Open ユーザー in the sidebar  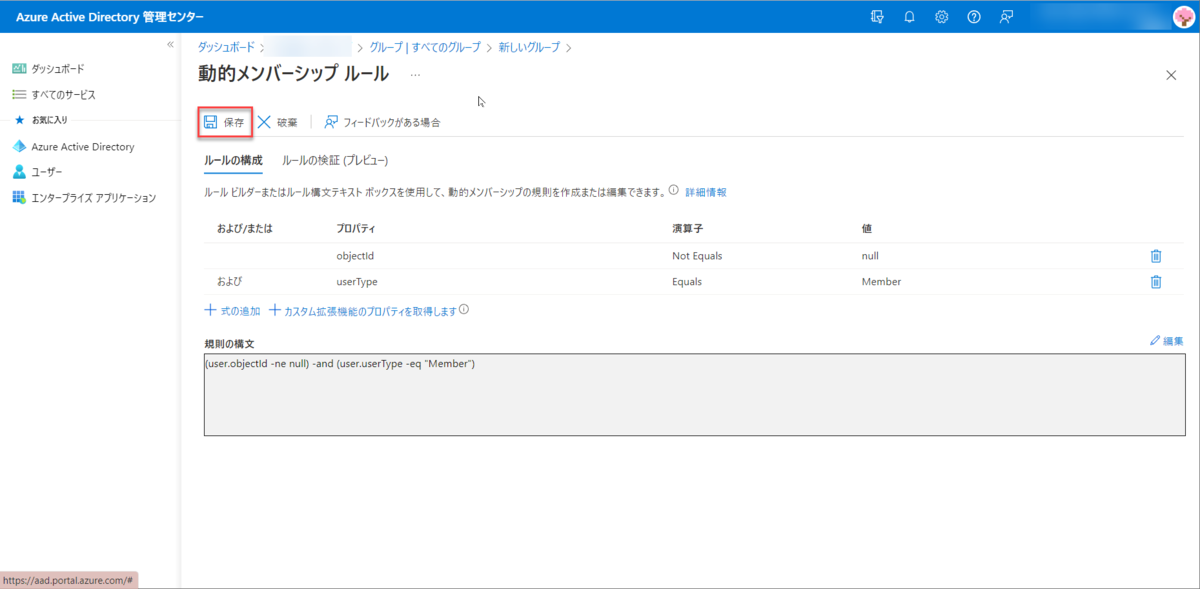(x=37, y=172)
